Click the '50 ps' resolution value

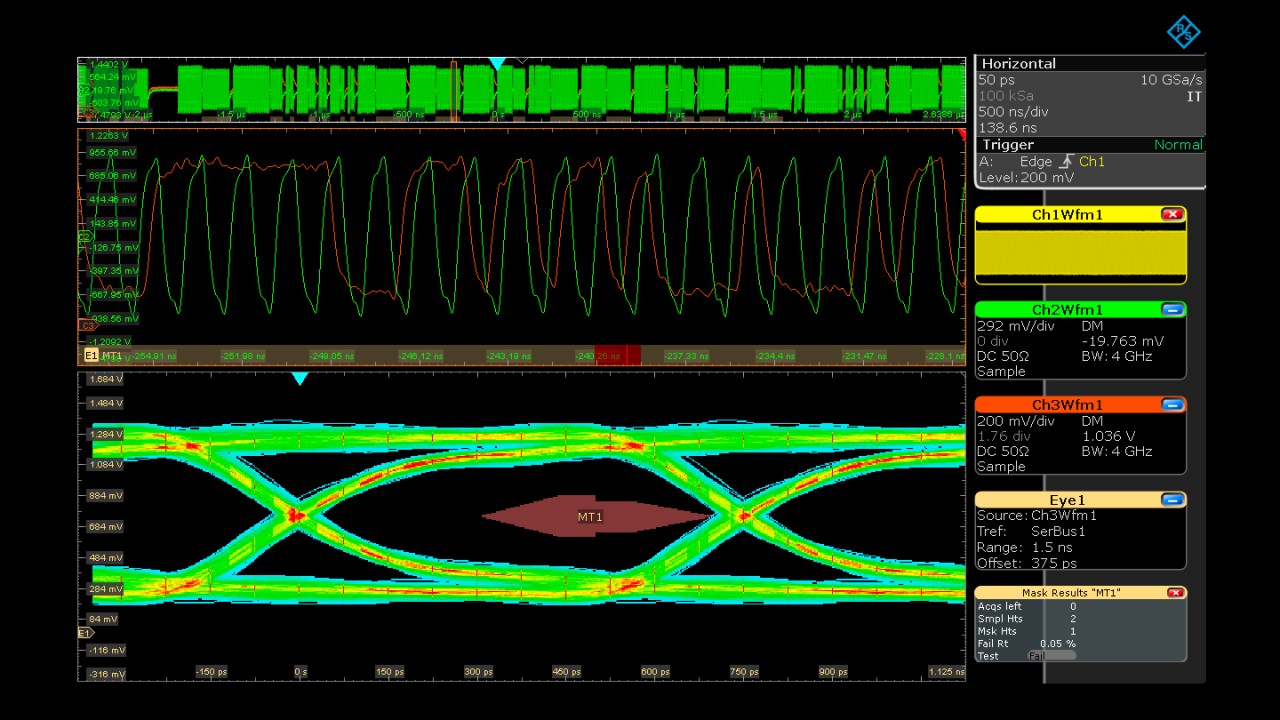[996, 79]
